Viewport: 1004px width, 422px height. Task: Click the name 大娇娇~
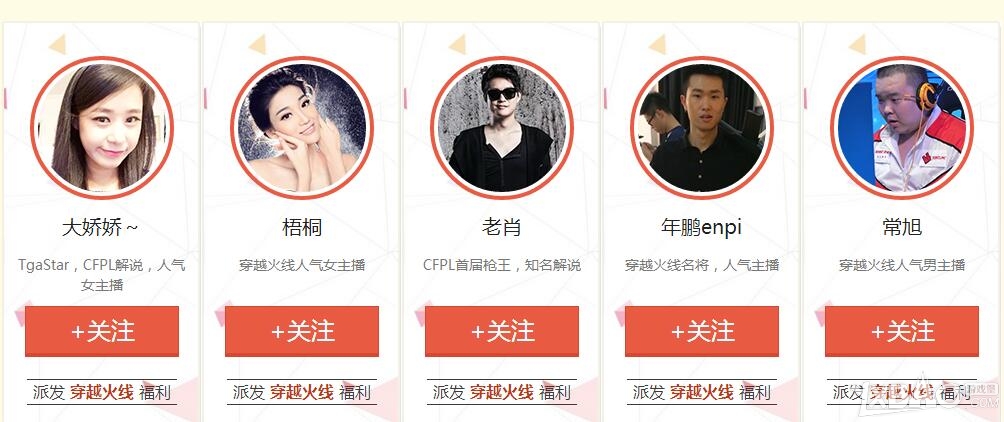100,227
